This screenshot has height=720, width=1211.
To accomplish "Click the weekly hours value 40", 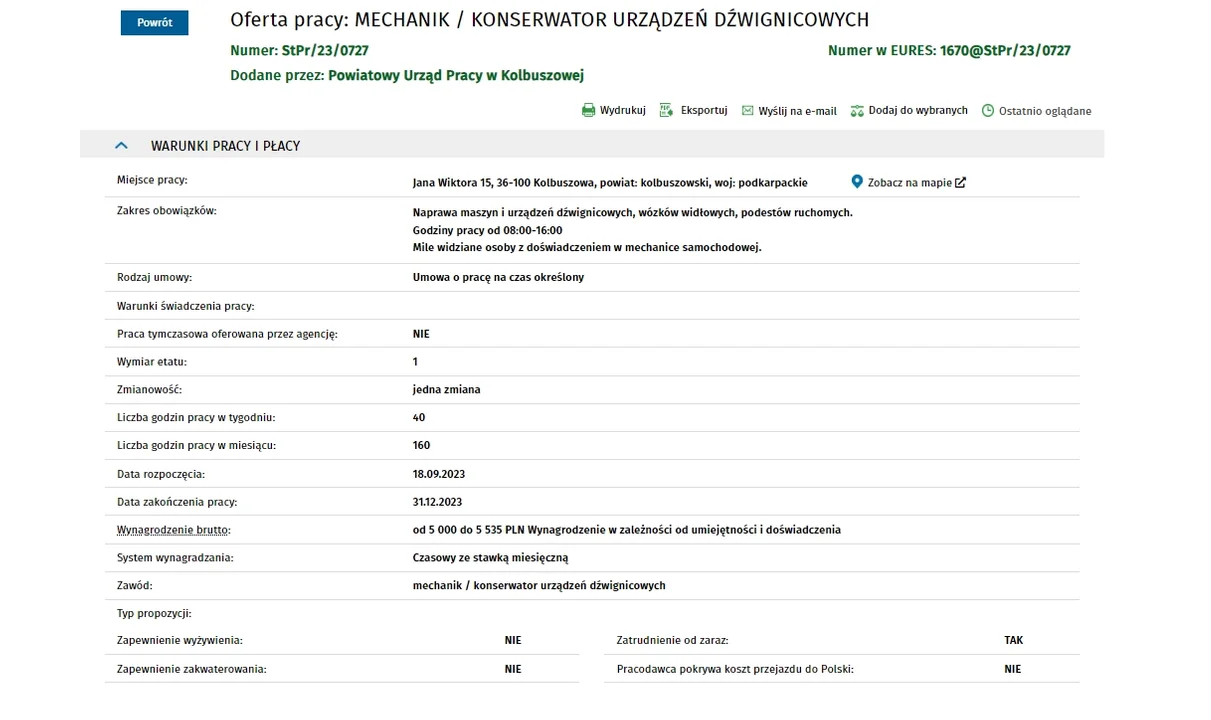I will [419, 417].
